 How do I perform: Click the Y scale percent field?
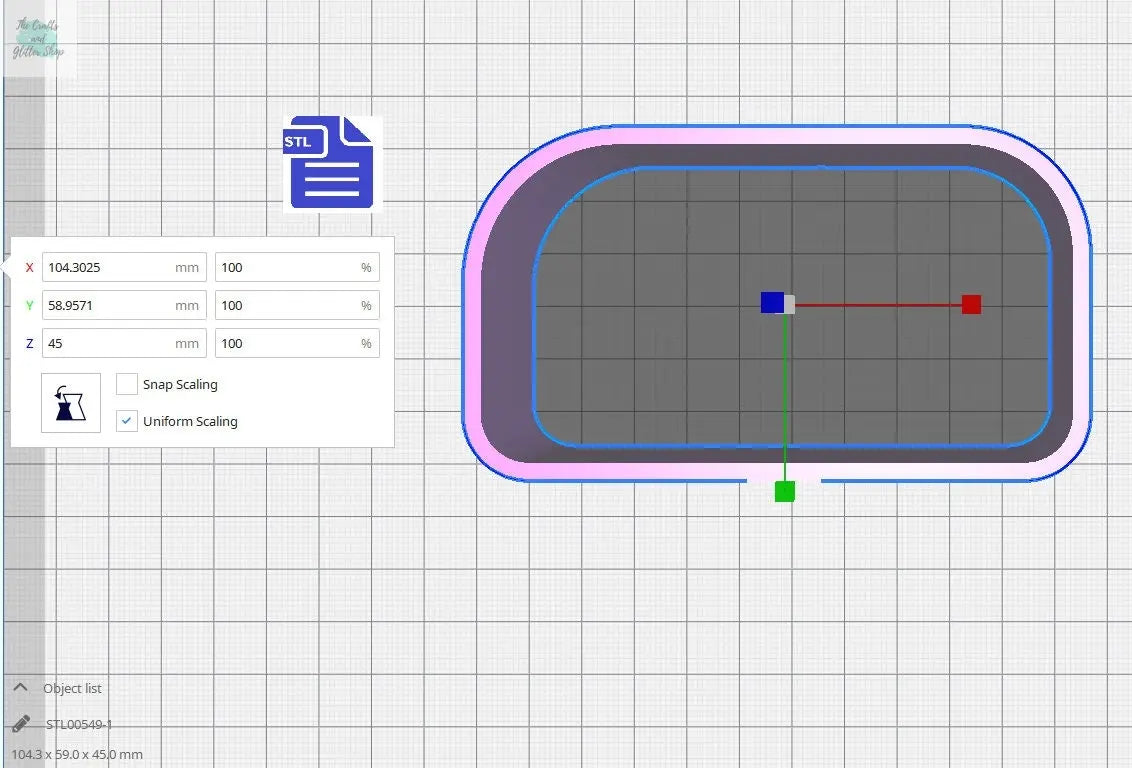pos(288,305)
